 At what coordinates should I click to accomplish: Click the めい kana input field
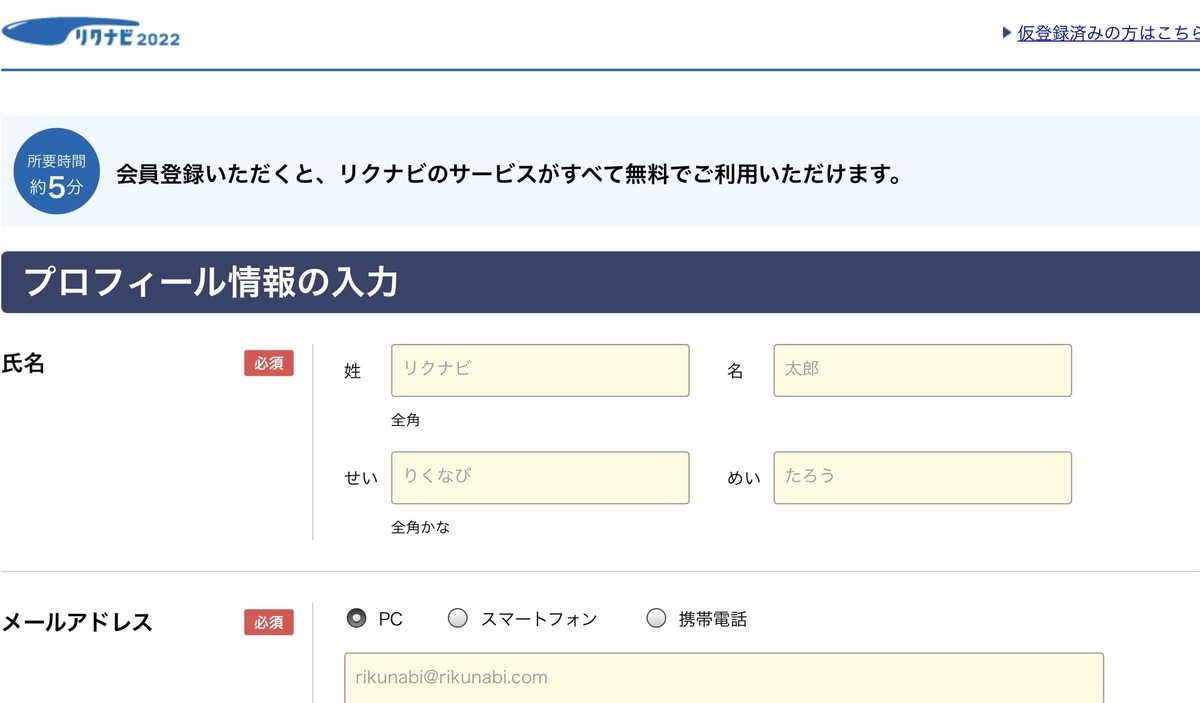(x=922, y=477)
